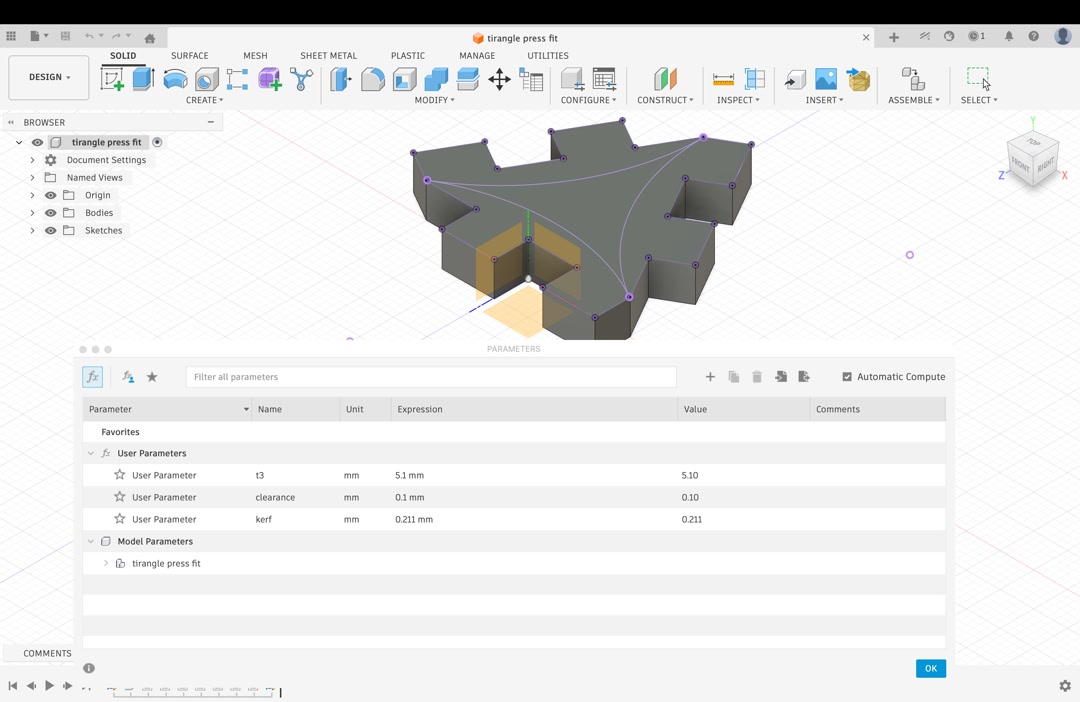Open a new design tab with plus
Screen dimensions: 1080x702
pos(894,37)
